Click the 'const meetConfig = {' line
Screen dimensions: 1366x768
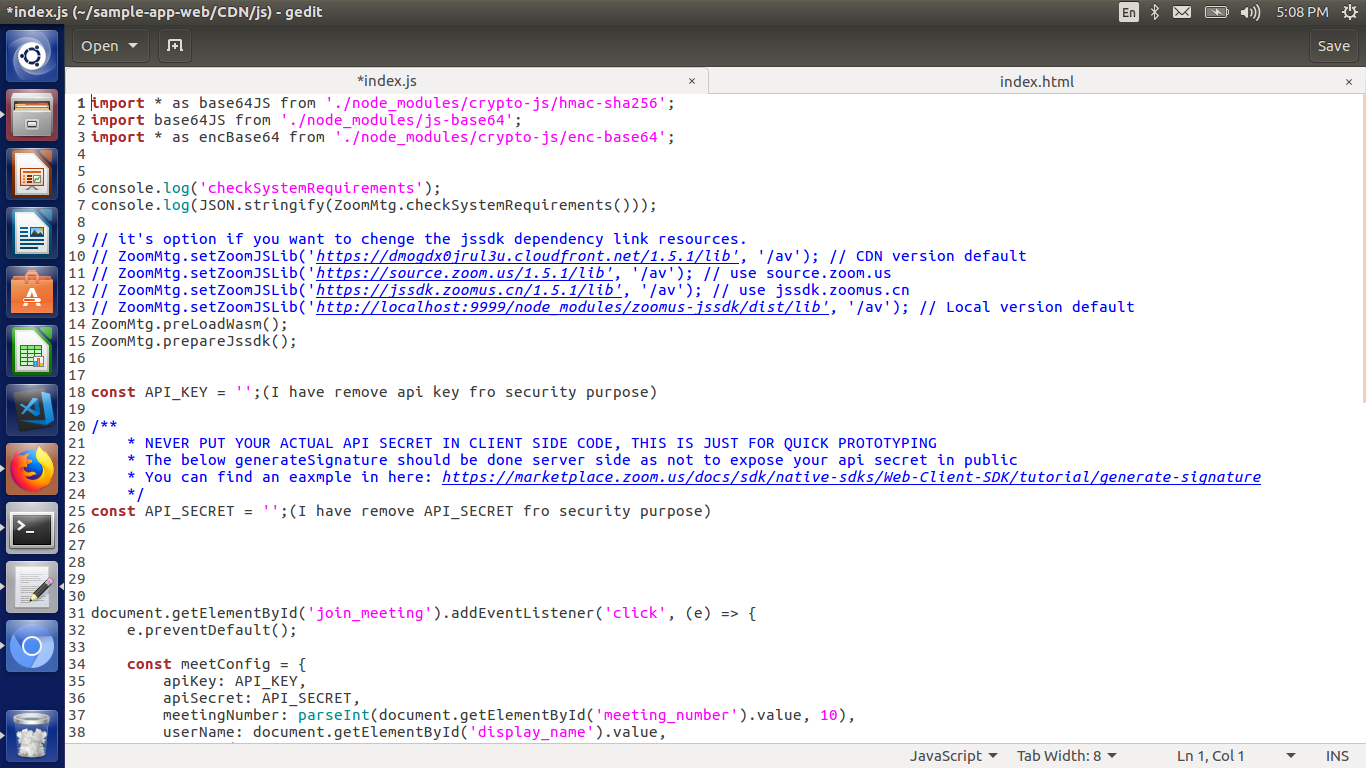pyautogui.click(x=216, y=664)
